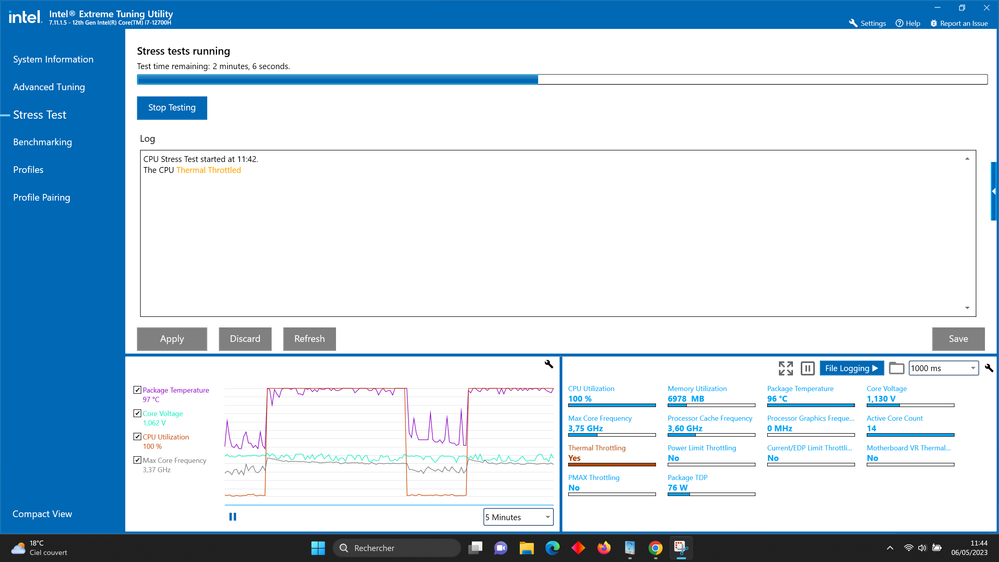Screen dimensions: 999x562
Task: Open Google Chrome from taskbar
Action: click(655, 548)
